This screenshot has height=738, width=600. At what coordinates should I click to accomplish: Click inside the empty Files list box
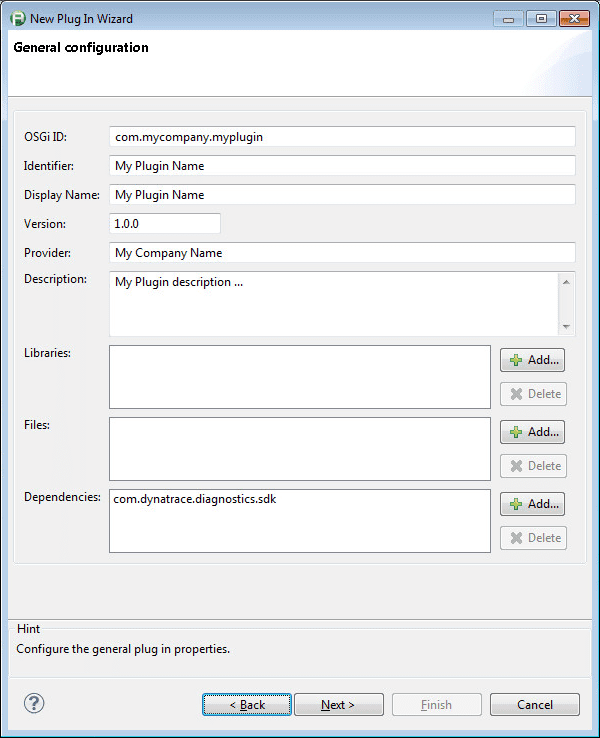tap(300, 449)
